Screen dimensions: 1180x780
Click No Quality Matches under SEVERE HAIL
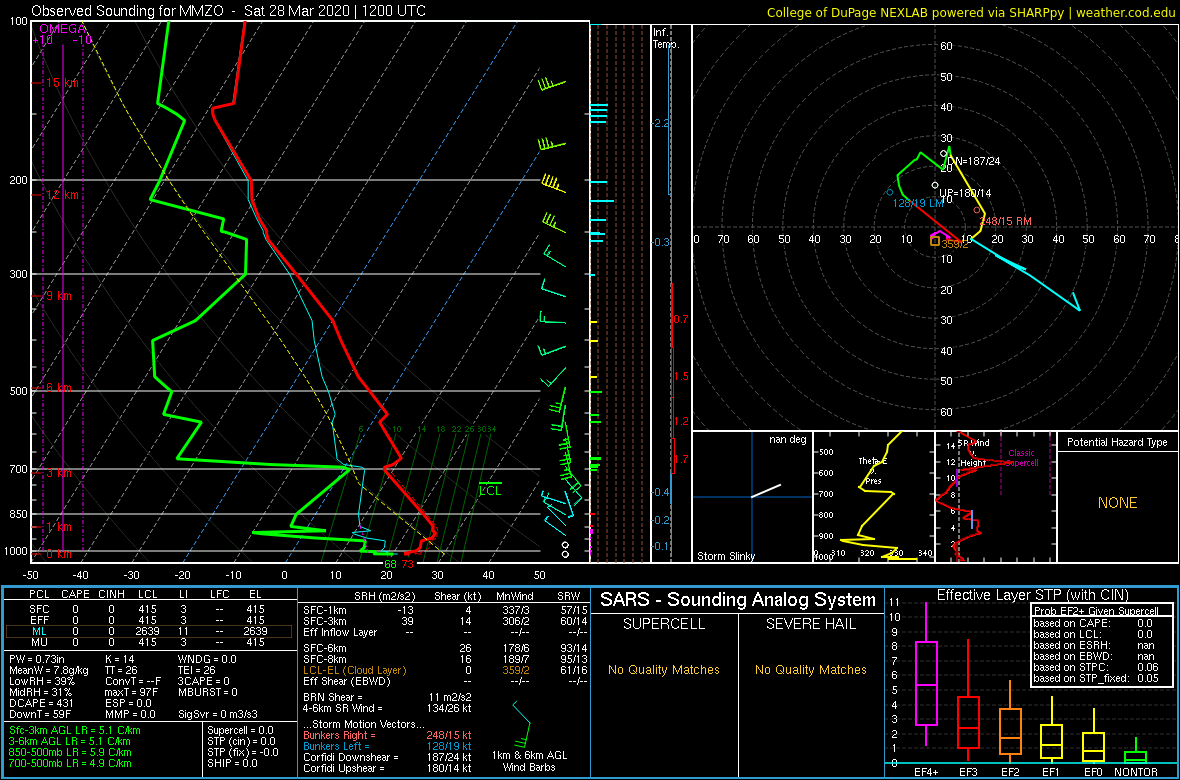click(810, 669)
